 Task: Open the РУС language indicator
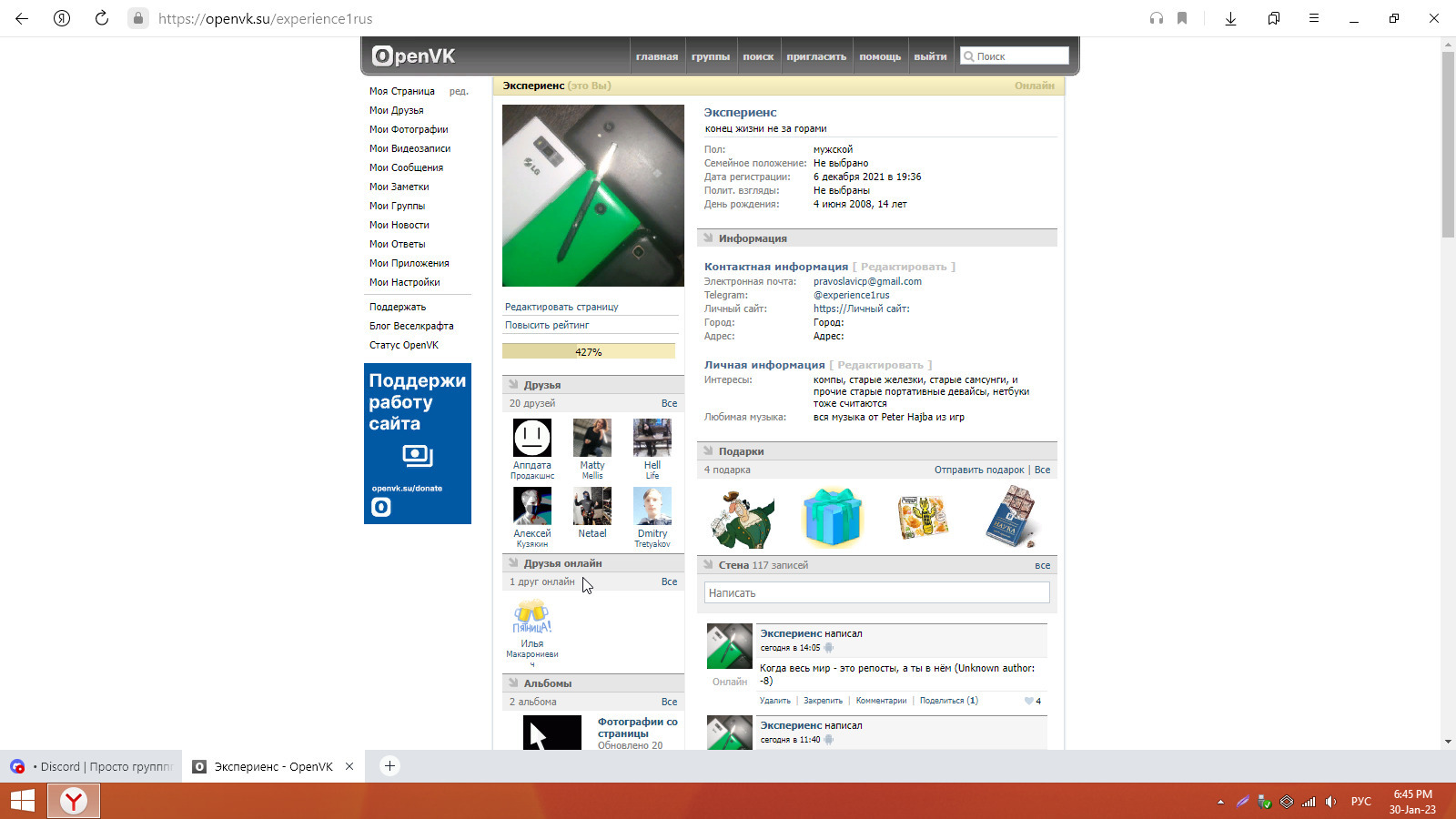(x=1361, y=802)
